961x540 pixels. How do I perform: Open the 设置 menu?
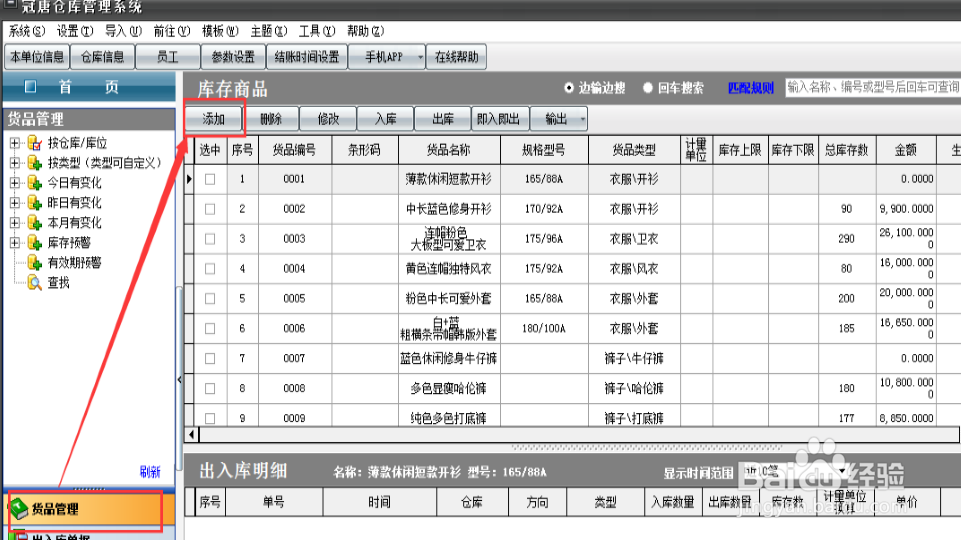click(75, 31)
